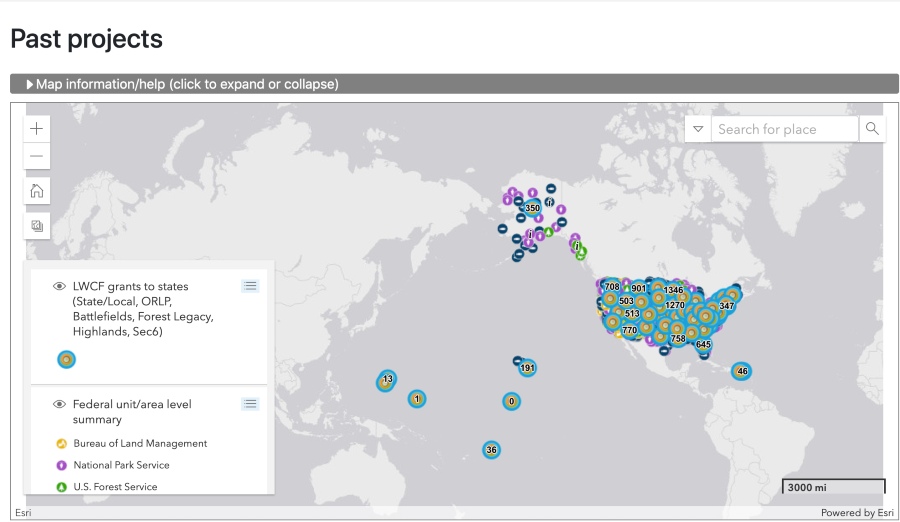This screenshot has width=900, height=522.
Task: Open the basemap gallery button
Action: point(37,226)
